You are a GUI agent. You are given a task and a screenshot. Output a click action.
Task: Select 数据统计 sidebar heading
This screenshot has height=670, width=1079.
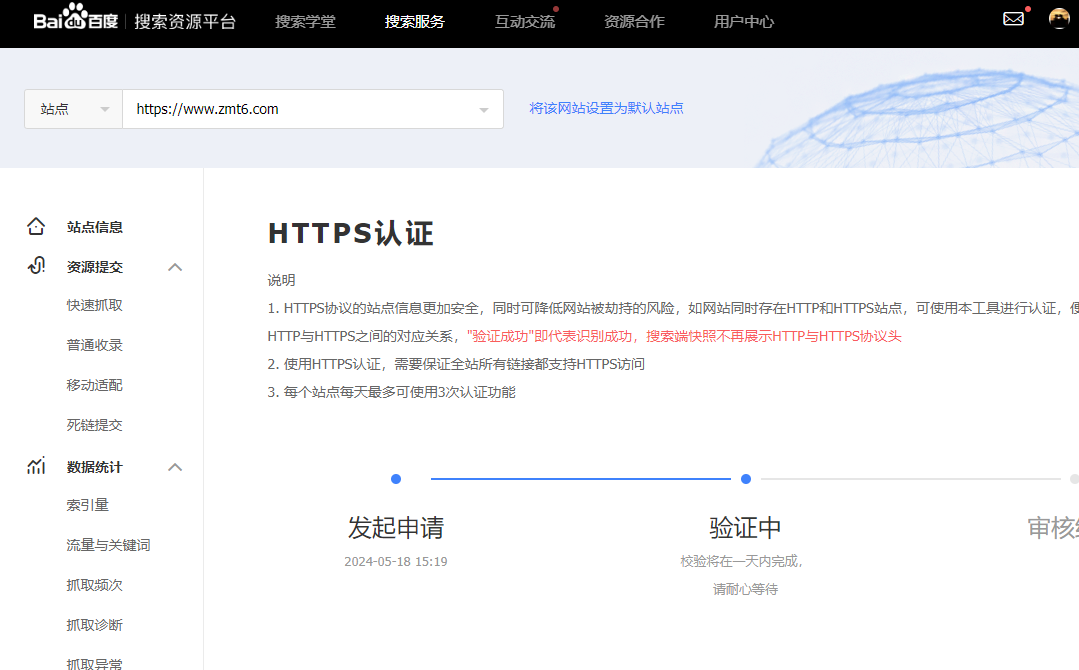[x=95, y=467]
